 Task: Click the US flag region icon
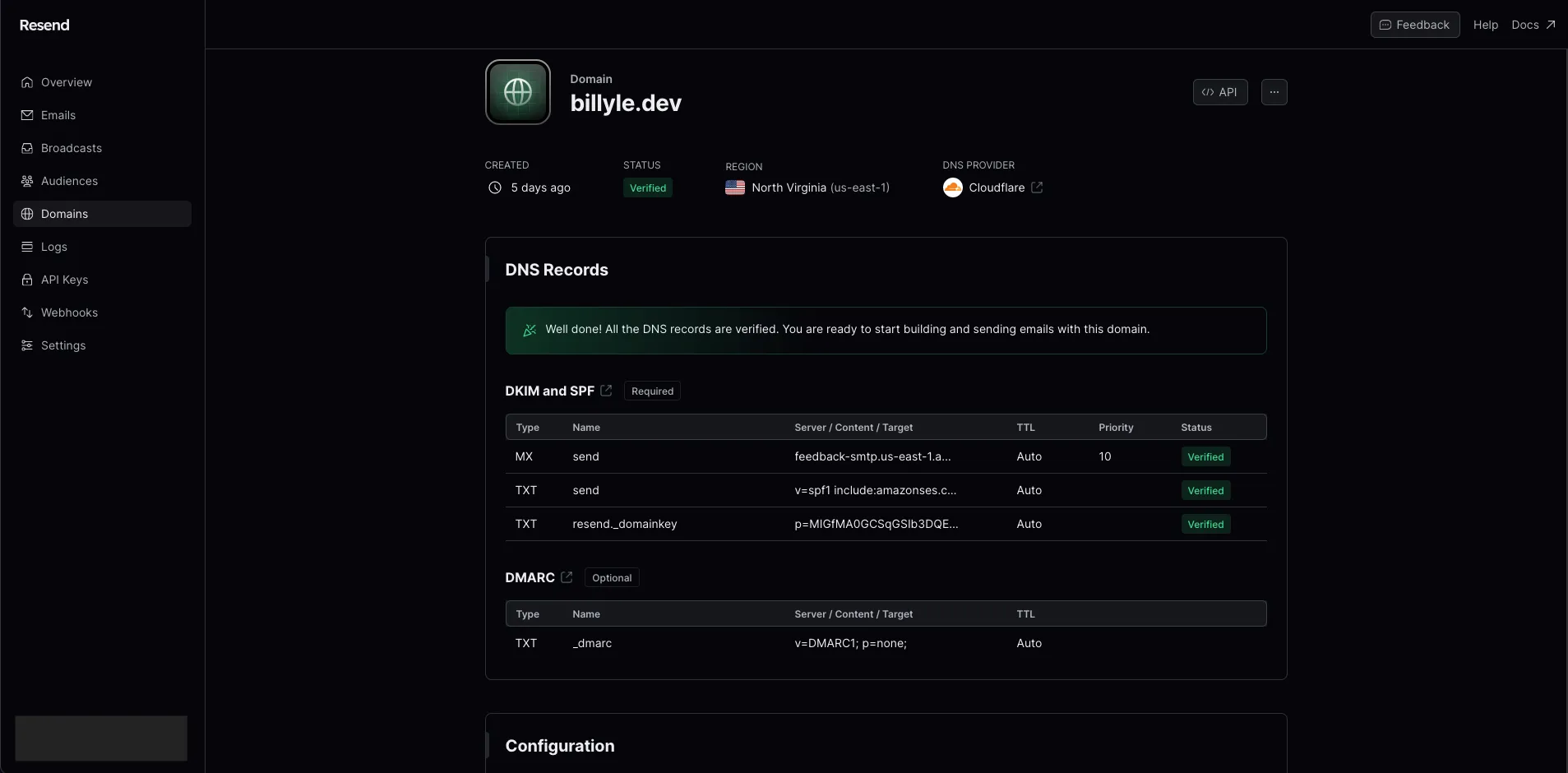(x=735, y=187)
